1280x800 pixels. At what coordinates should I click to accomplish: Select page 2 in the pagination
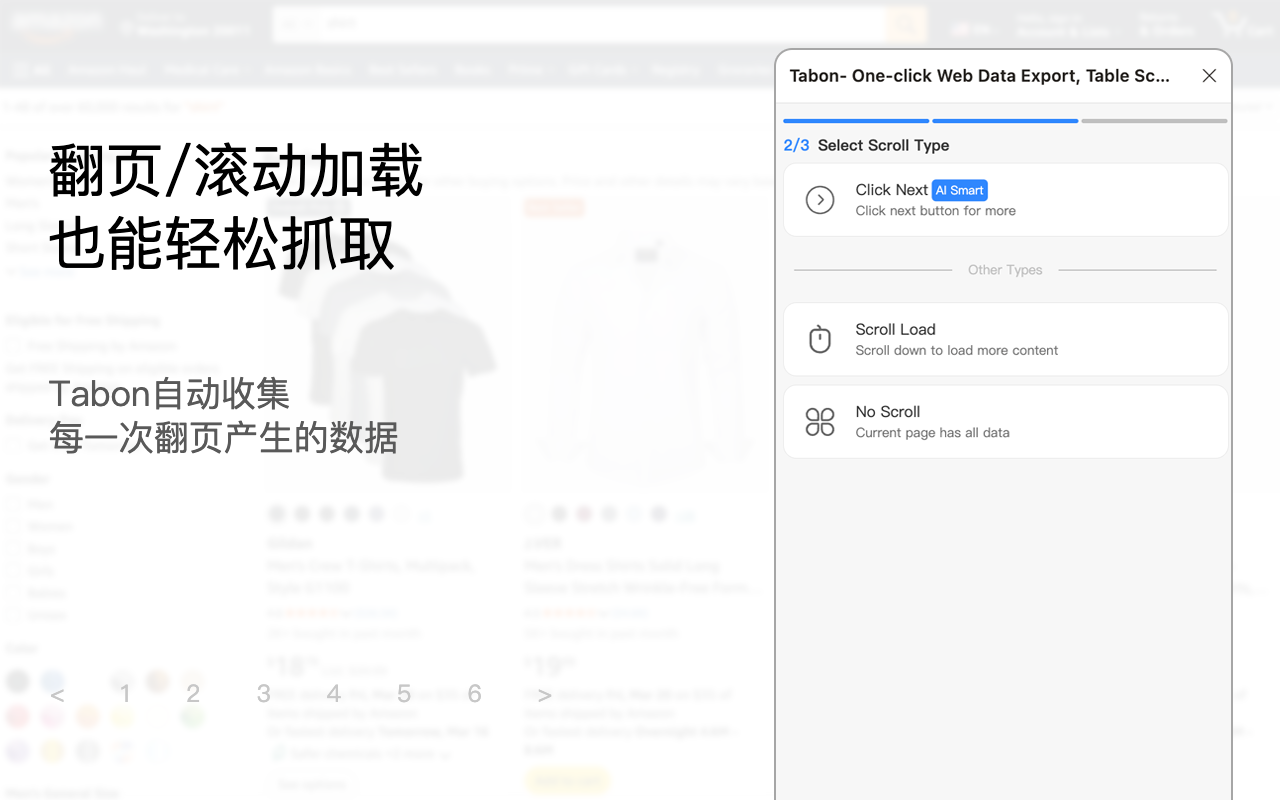[x=193, y=694]
